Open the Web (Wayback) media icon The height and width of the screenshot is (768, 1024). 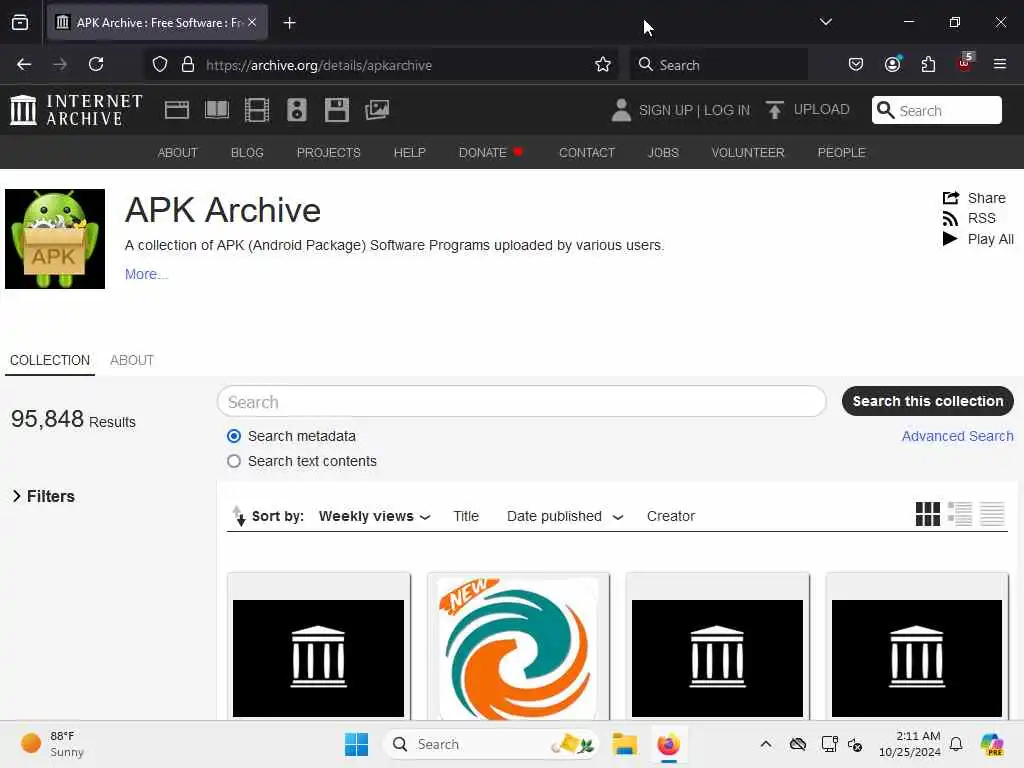coord(176,110)
